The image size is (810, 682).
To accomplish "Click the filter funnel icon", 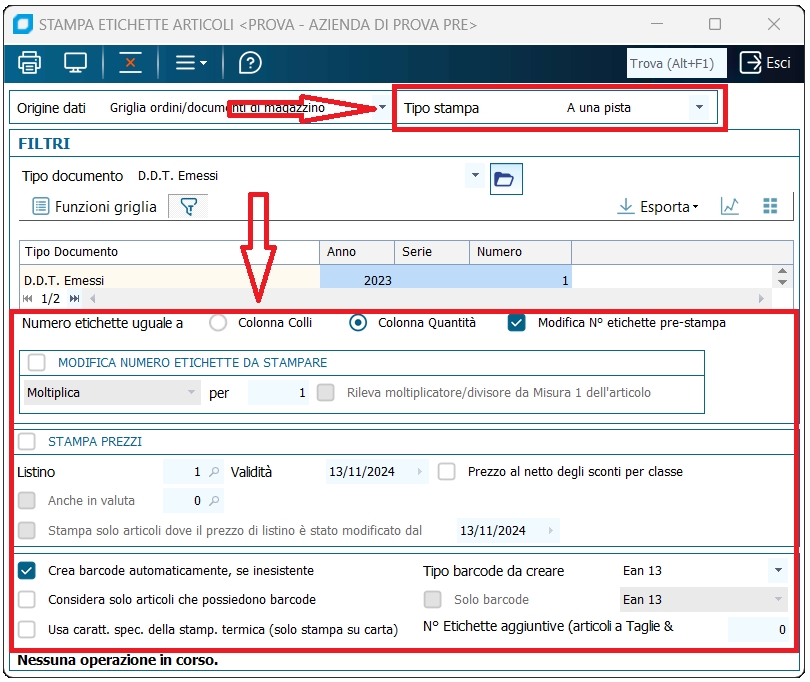I will (189, 207).
